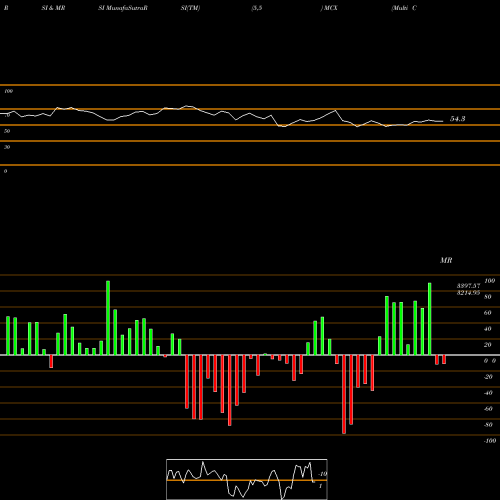500x500 pixels.
Task: Click the -60 label on MR axis
Action: click(488, 409)
